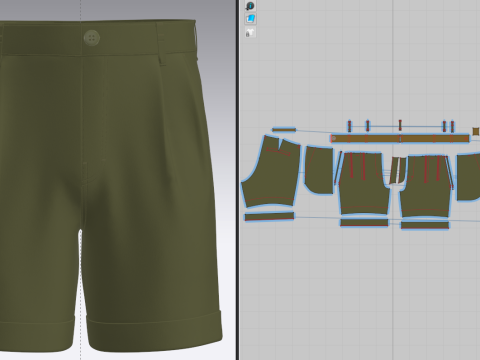Select the leftmost belt loop above waistband
This screenshot has width=480, height=360.
(x=349, y=126)
